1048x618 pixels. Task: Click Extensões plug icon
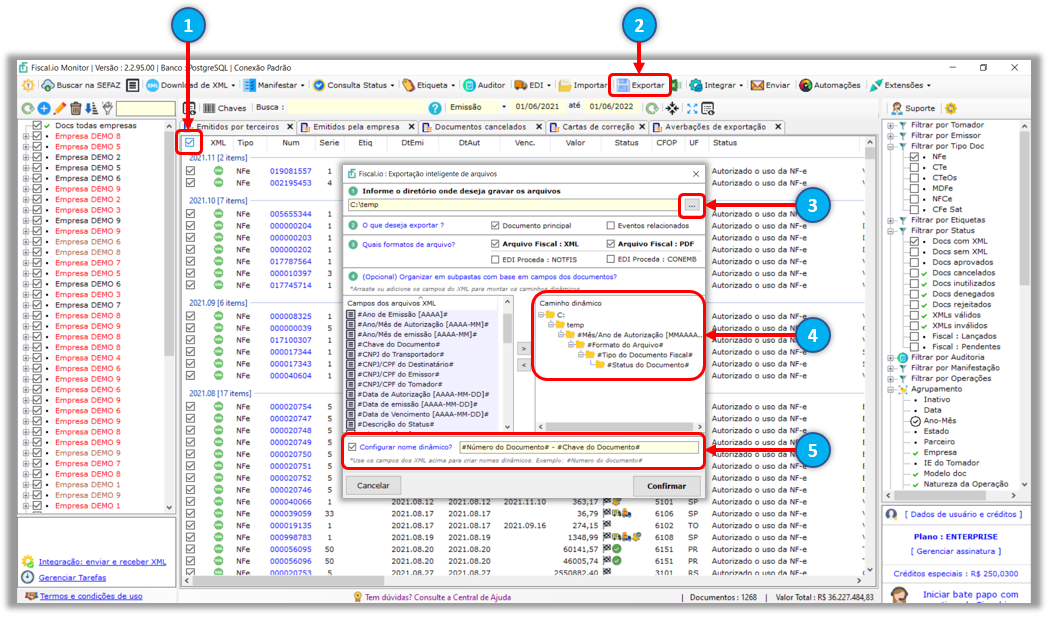pos(876,86)
